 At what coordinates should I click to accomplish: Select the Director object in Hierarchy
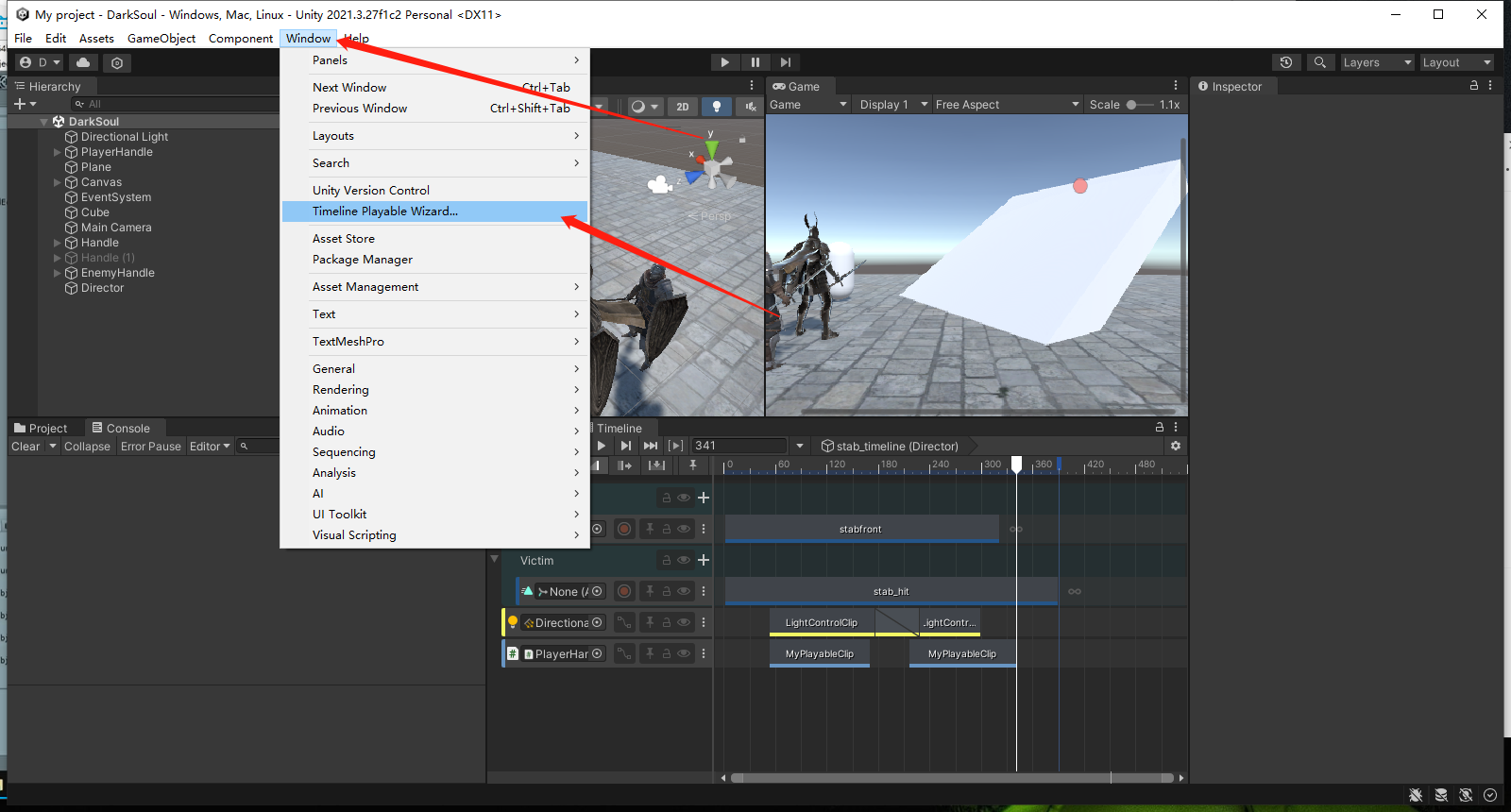102,288
